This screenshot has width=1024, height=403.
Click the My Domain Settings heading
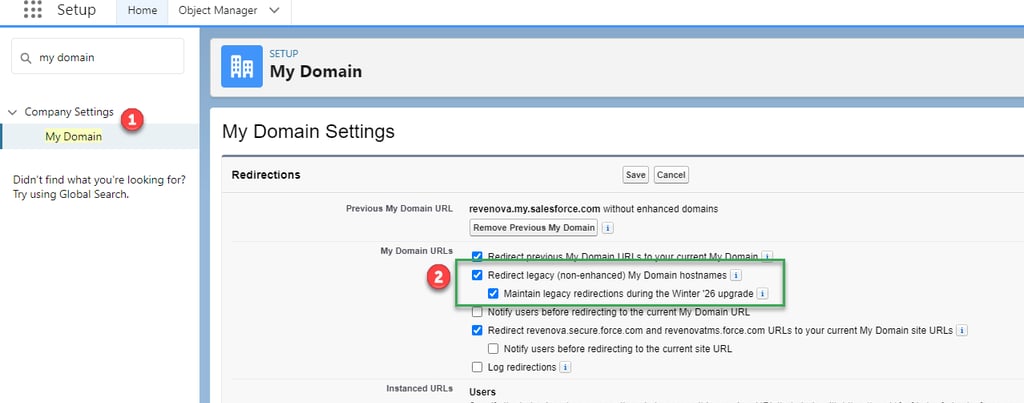point(308,131)
